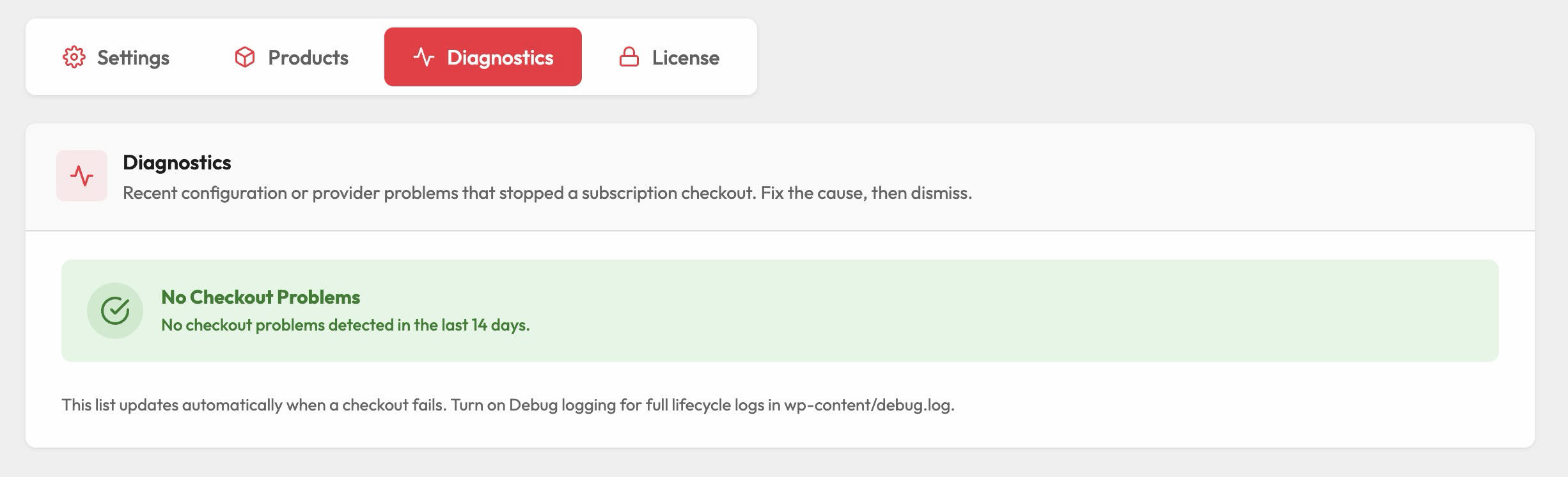The width and height of the screenshot is (1568, 477).
Task: Click the Settings tab label text
Action: click(x=133, y=58)
